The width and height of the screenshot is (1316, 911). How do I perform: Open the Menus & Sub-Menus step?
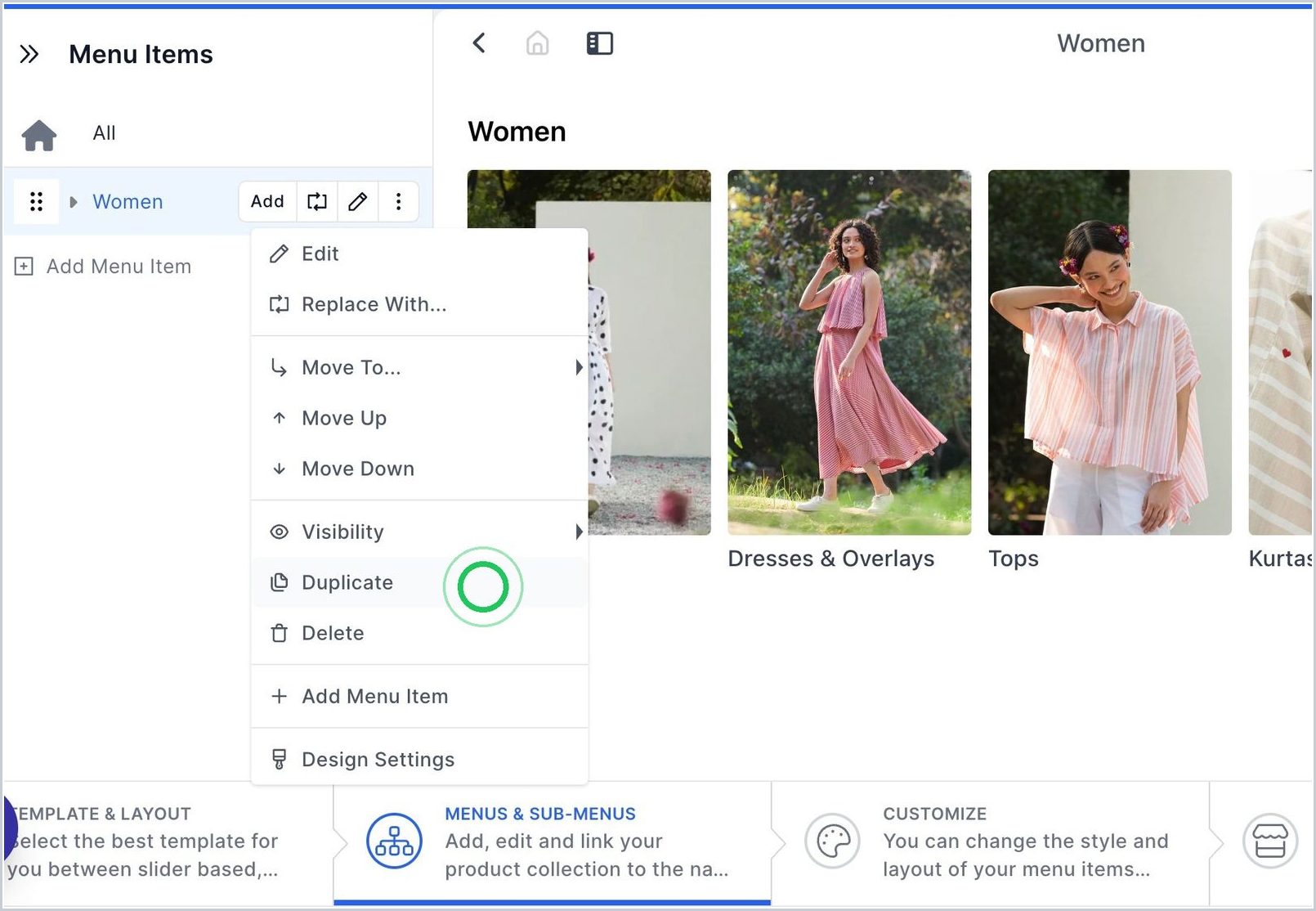point(552,841)
